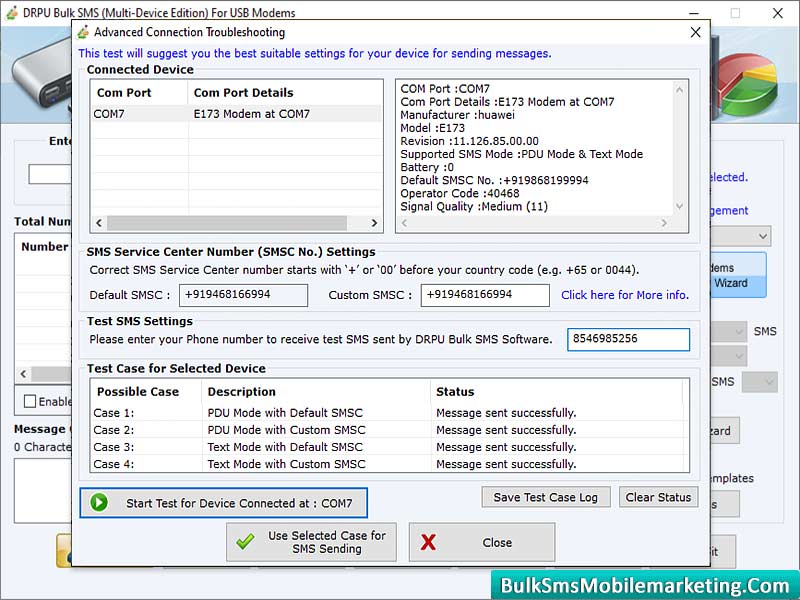The width and height of the screenshot is (800, 600).
Task: Click the Manufacturer huawei line
Action: (x=457, y=115)
